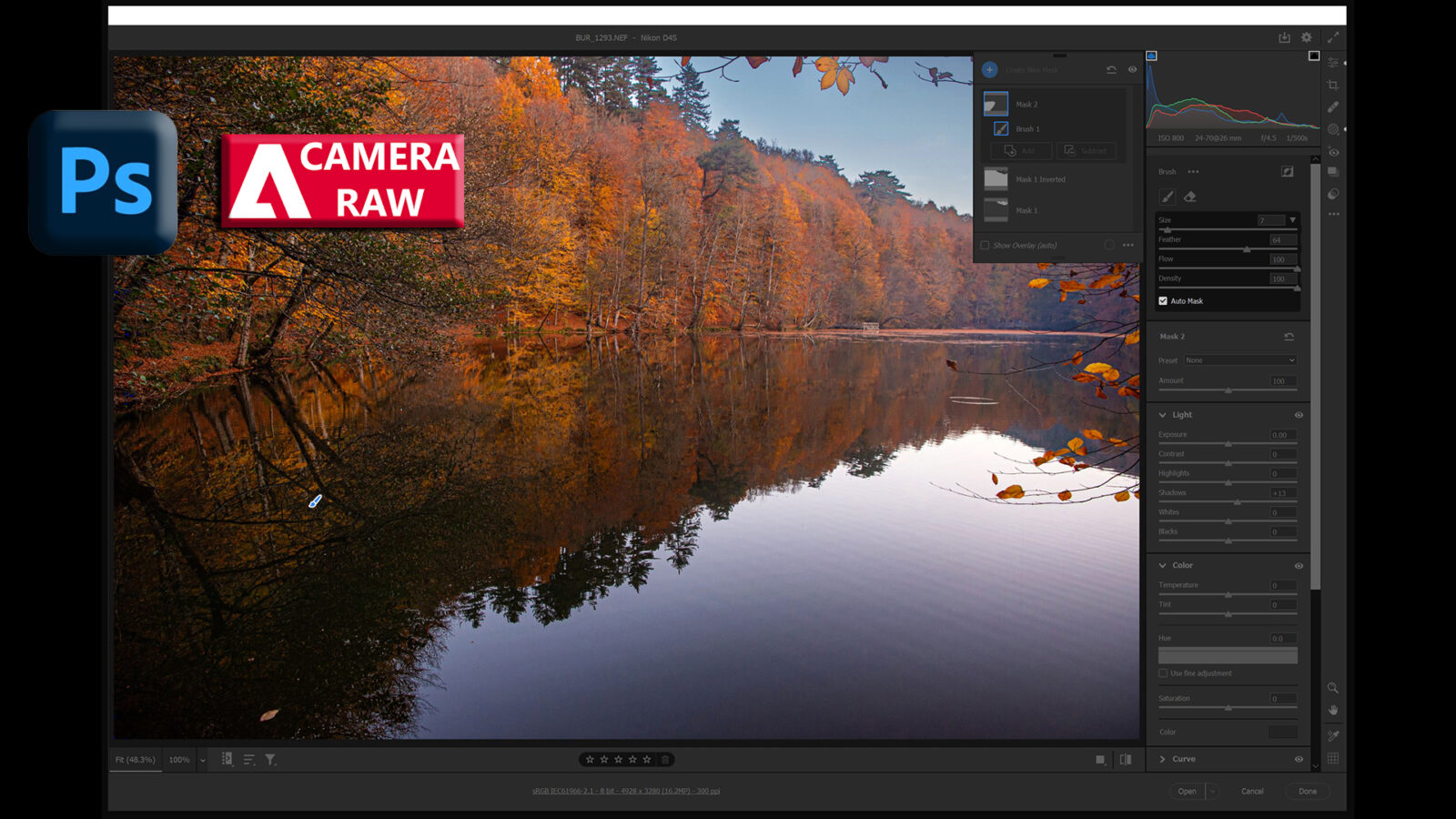Image resolution: width=1456 pixels, height=819 pixels.
Task: Click the Create New Mask plus button
Action: 990,70
